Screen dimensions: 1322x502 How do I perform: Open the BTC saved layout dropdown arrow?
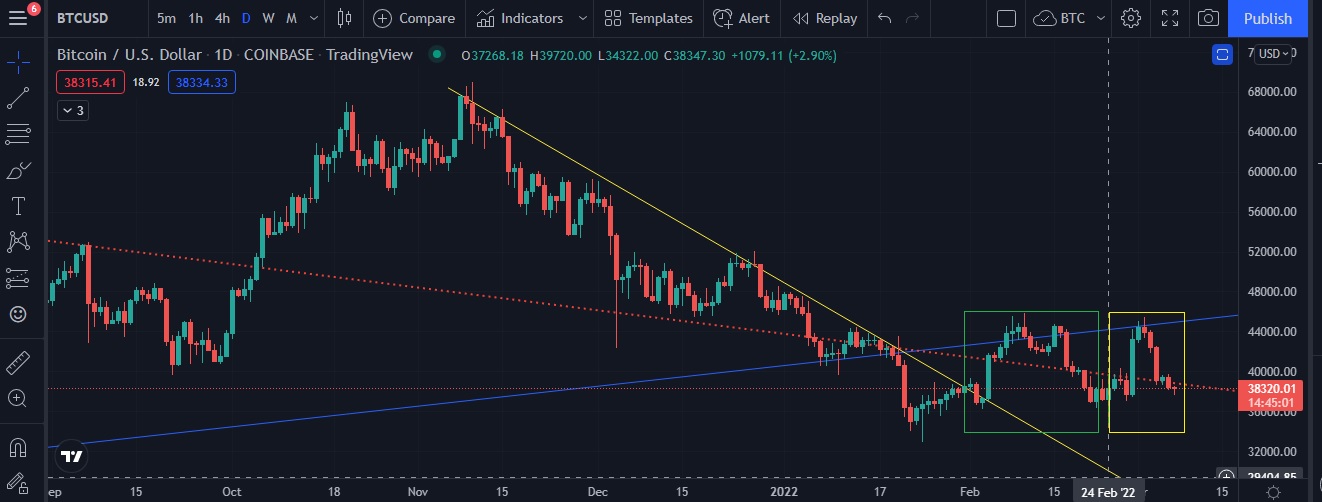1101,18
